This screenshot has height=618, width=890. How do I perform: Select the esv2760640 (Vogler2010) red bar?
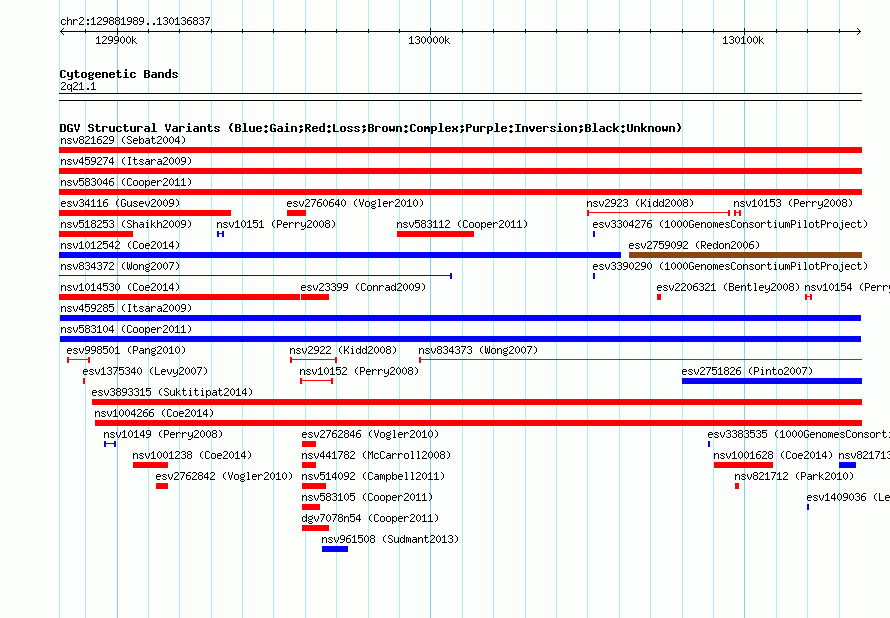[296, 213]
